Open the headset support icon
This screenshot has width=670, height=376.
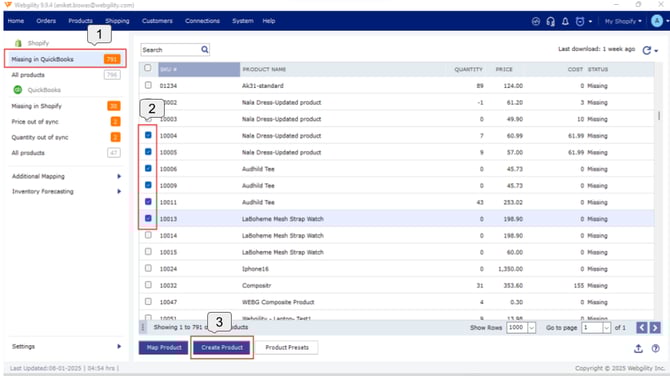550,21
